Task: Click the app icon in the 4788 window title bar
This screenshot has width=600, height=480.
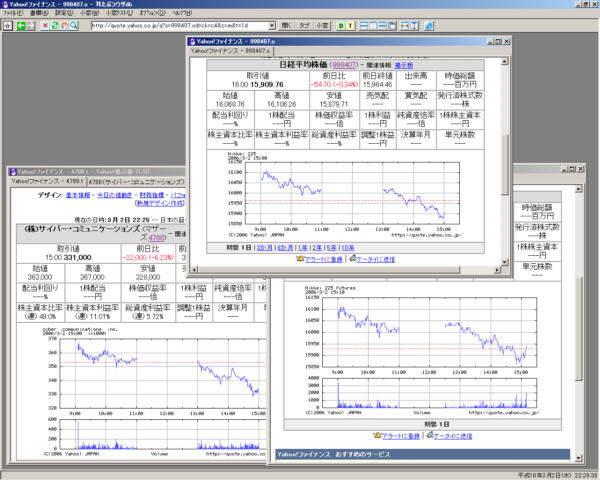Action: coord(13,171)
